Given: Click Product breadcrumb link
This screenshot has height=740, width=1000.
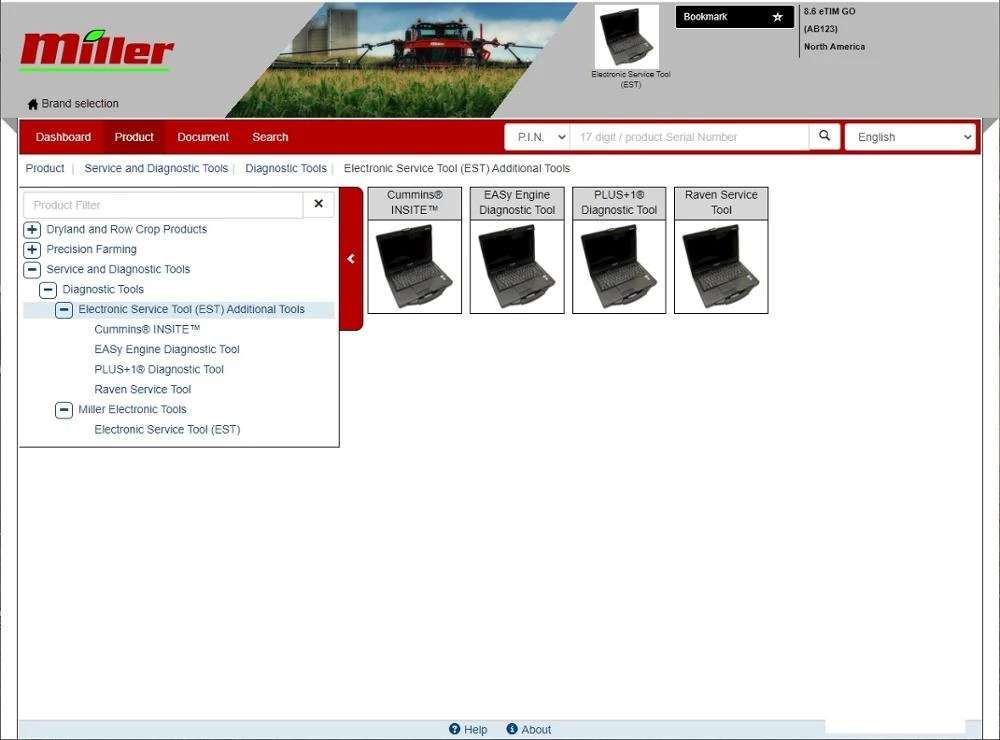Looking at the screenshot, I should 45,168.
